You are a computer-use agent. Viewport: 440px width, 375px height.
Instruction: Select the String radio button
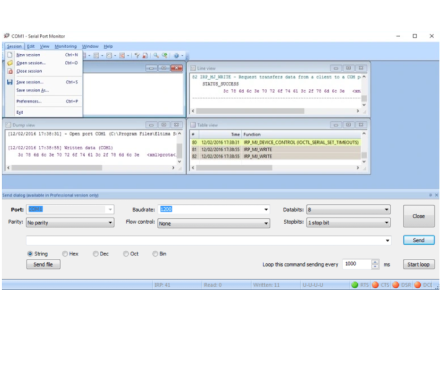click(x=30, y=254)
